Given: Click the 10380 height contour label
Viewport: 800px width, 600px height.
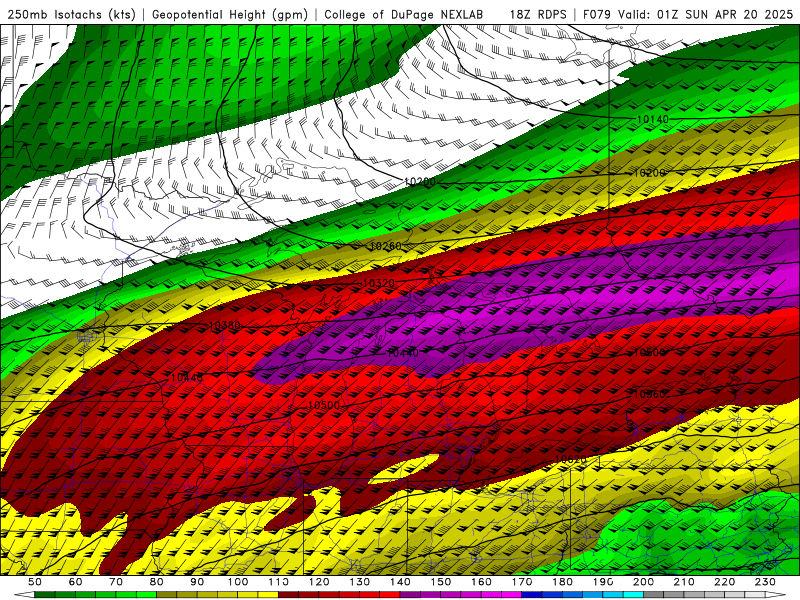Looking at the screenshot, I should pos(224,326).
